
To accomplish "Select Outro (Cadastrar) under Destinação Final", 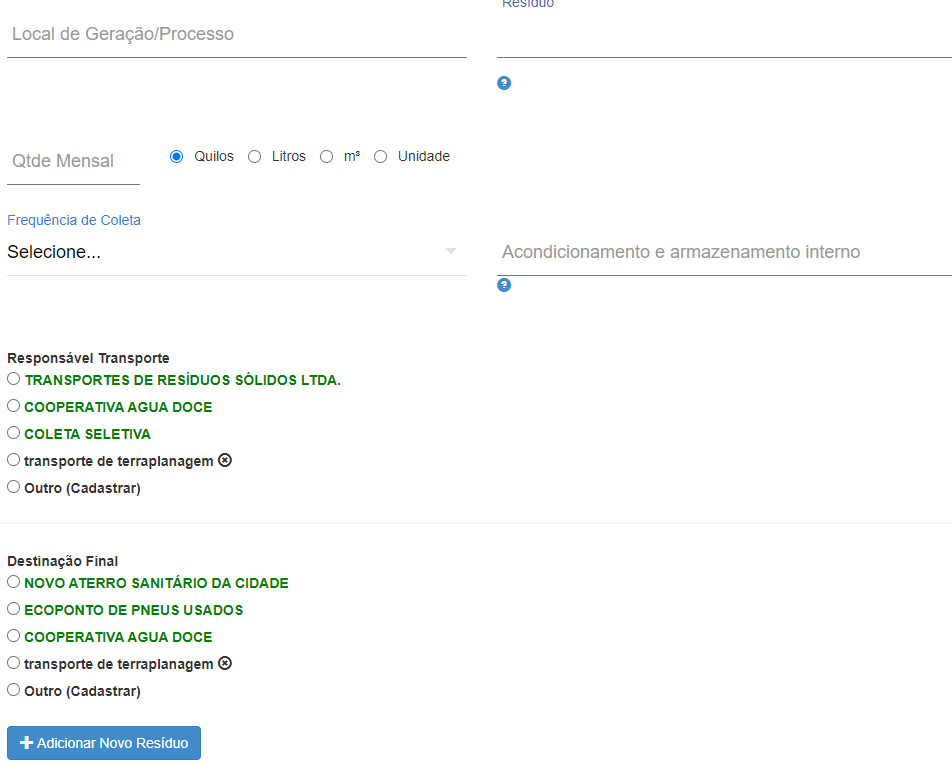I will point(13,690).
